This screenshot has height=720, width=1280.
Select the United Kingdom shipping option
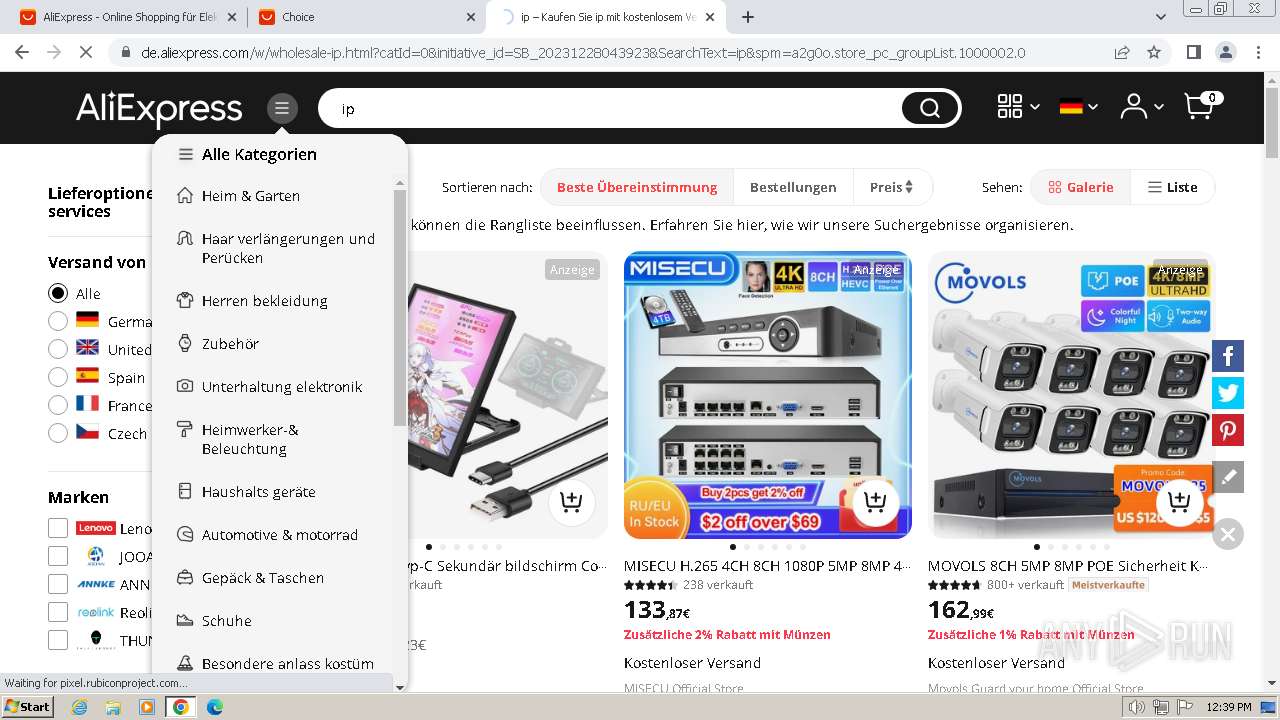[x=58, y=349]
